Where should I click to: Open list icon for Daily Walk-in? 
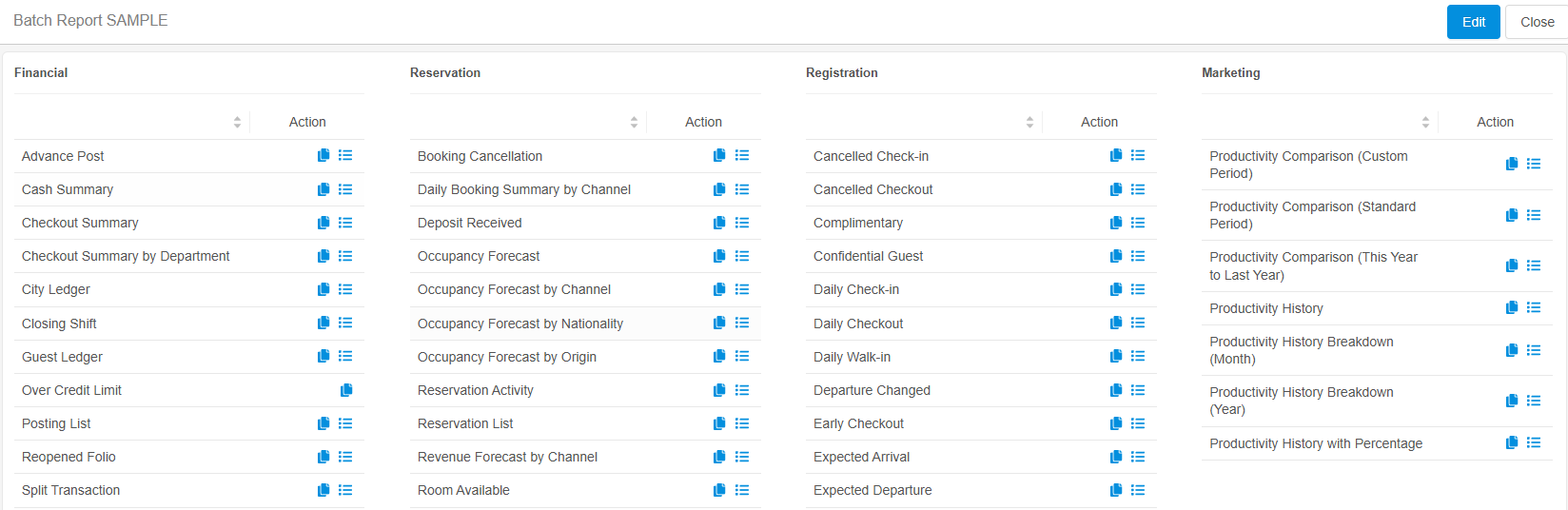(1138, 356)
